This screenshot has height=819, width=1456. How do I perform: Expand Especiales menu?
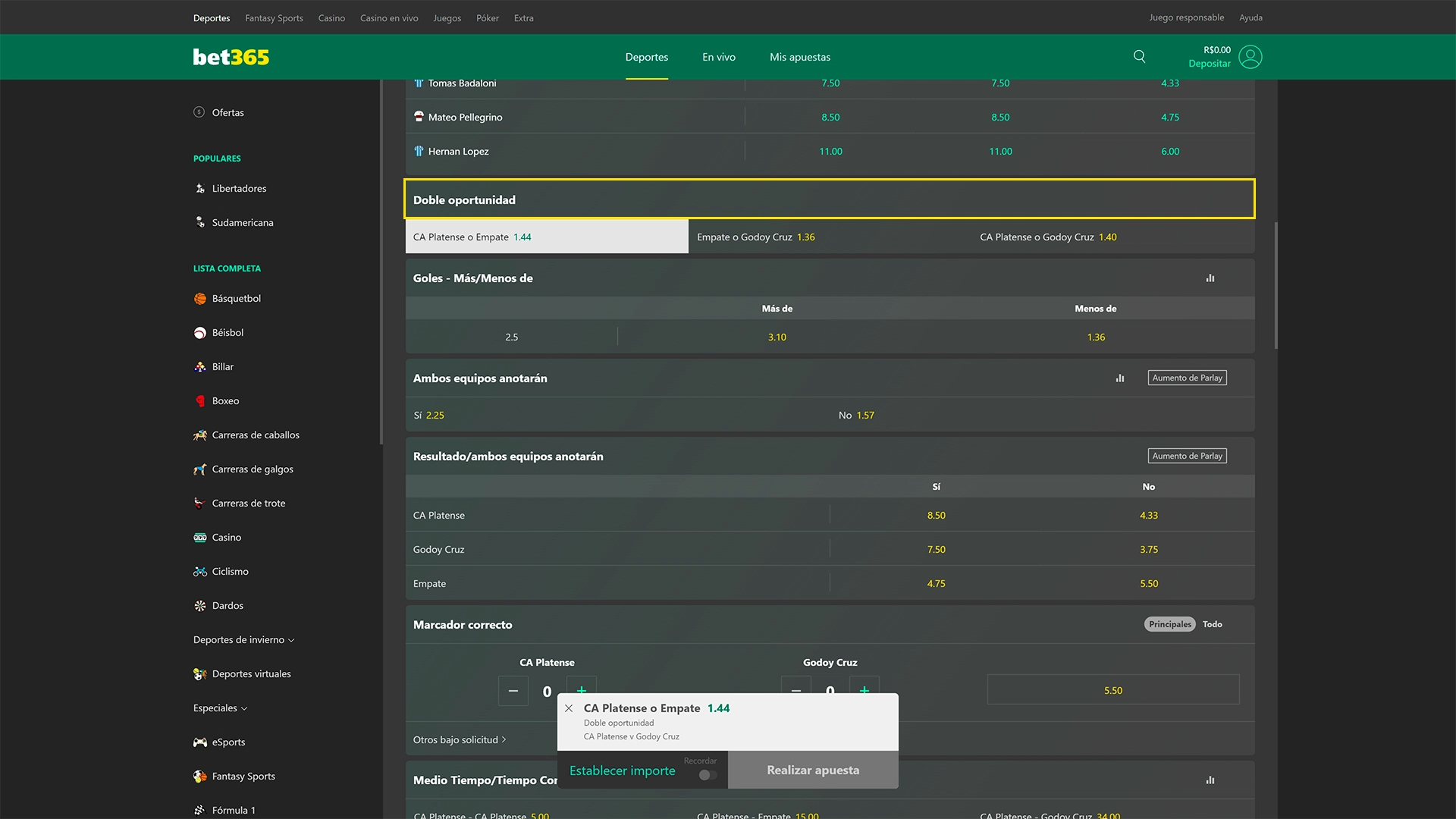coord(220,708)
